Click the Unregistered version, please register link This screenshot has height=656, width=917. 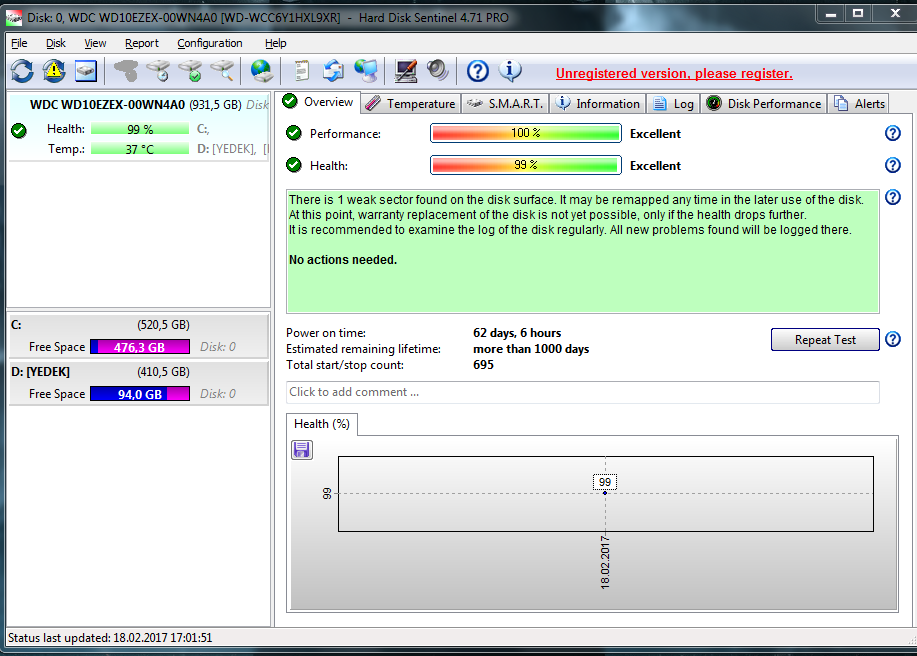point(674,74)
